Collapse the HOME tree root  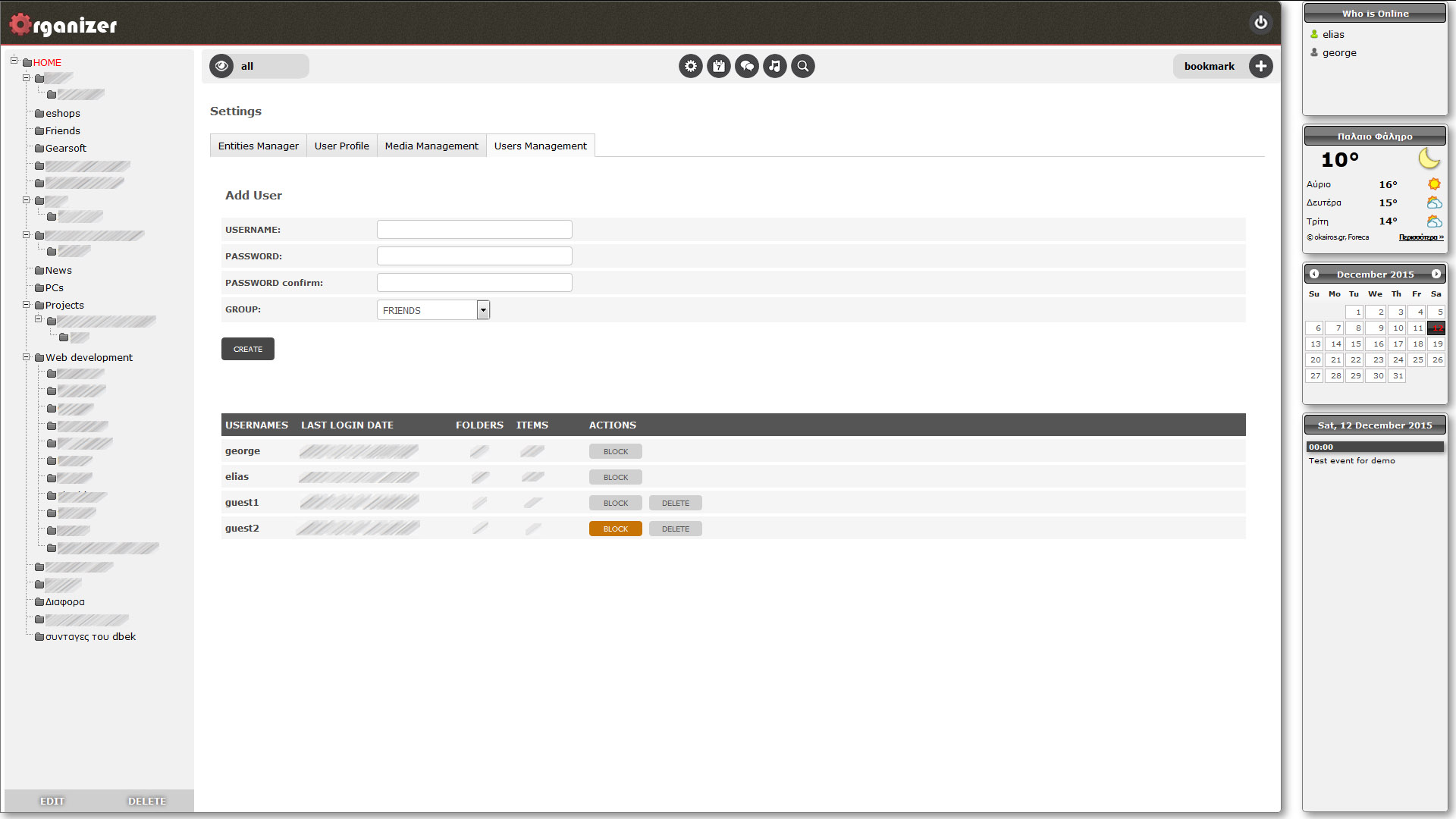pos(14,60)
